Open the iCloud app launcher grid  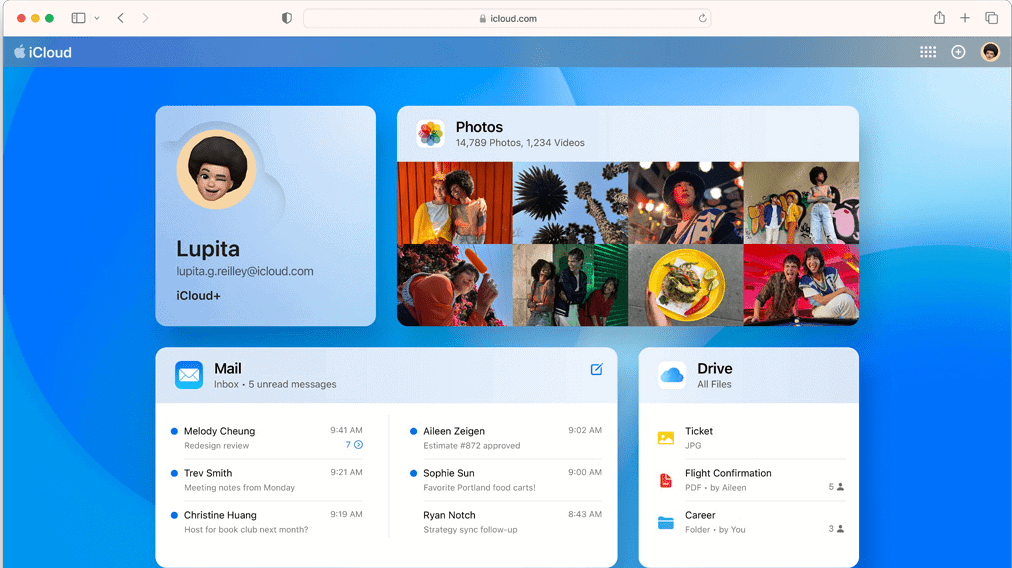(x=927, y=52)
